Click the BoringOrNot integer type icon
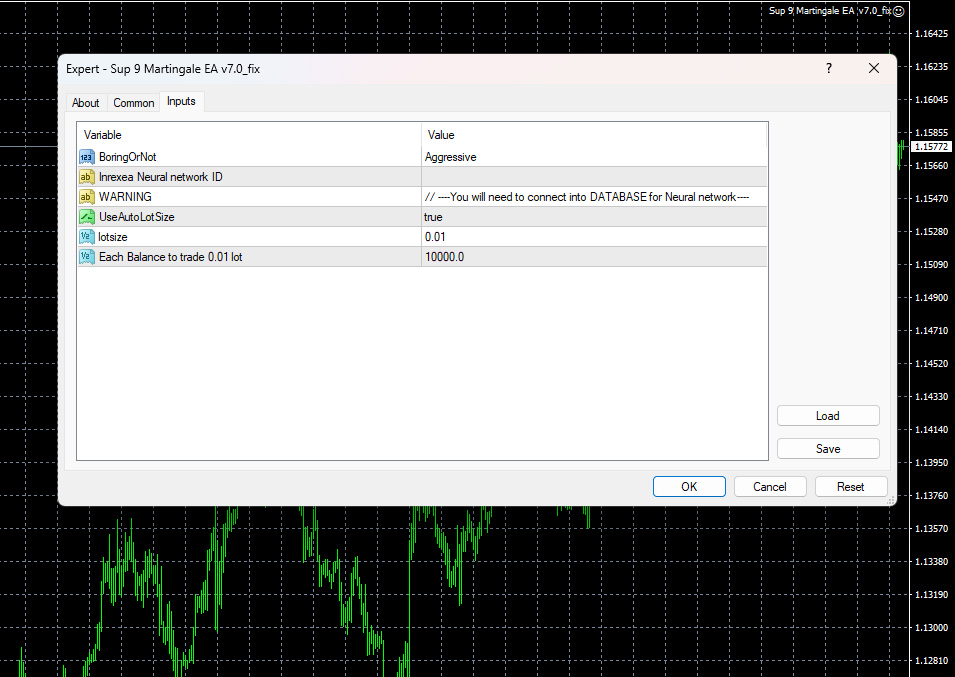The width and height of the screenshot is (955, 677). pyautogui.click(x=86, y=157)
